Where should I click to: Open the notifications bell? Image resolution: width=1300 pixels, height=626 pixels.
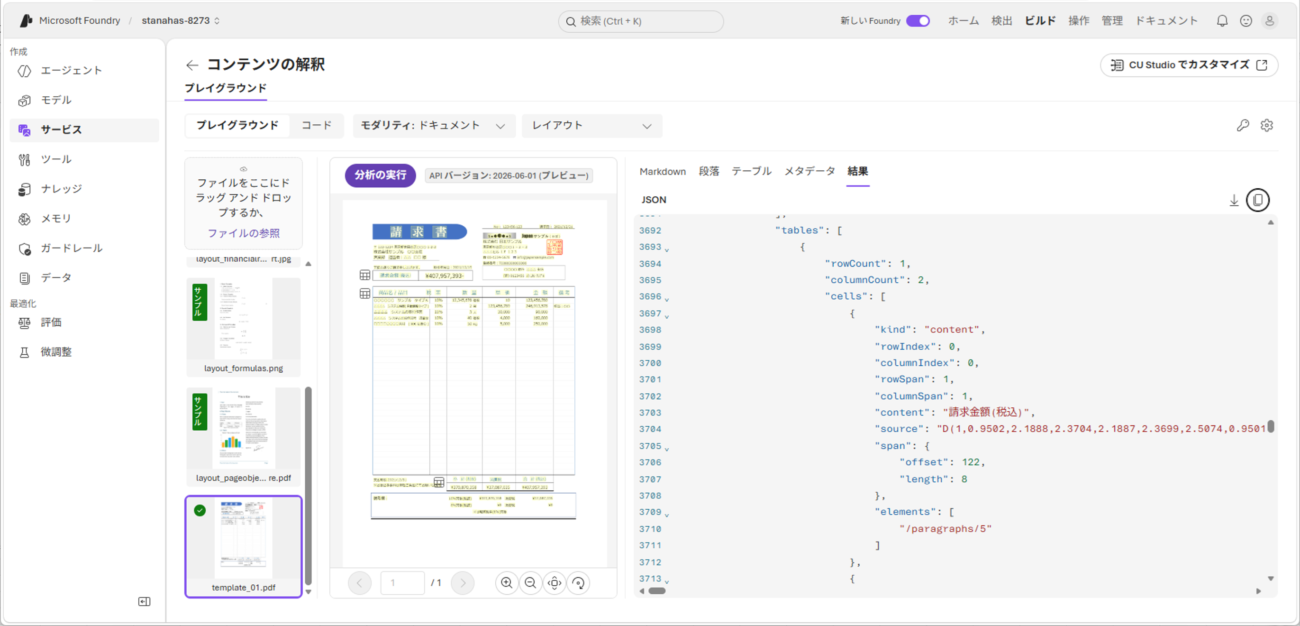1222,21
